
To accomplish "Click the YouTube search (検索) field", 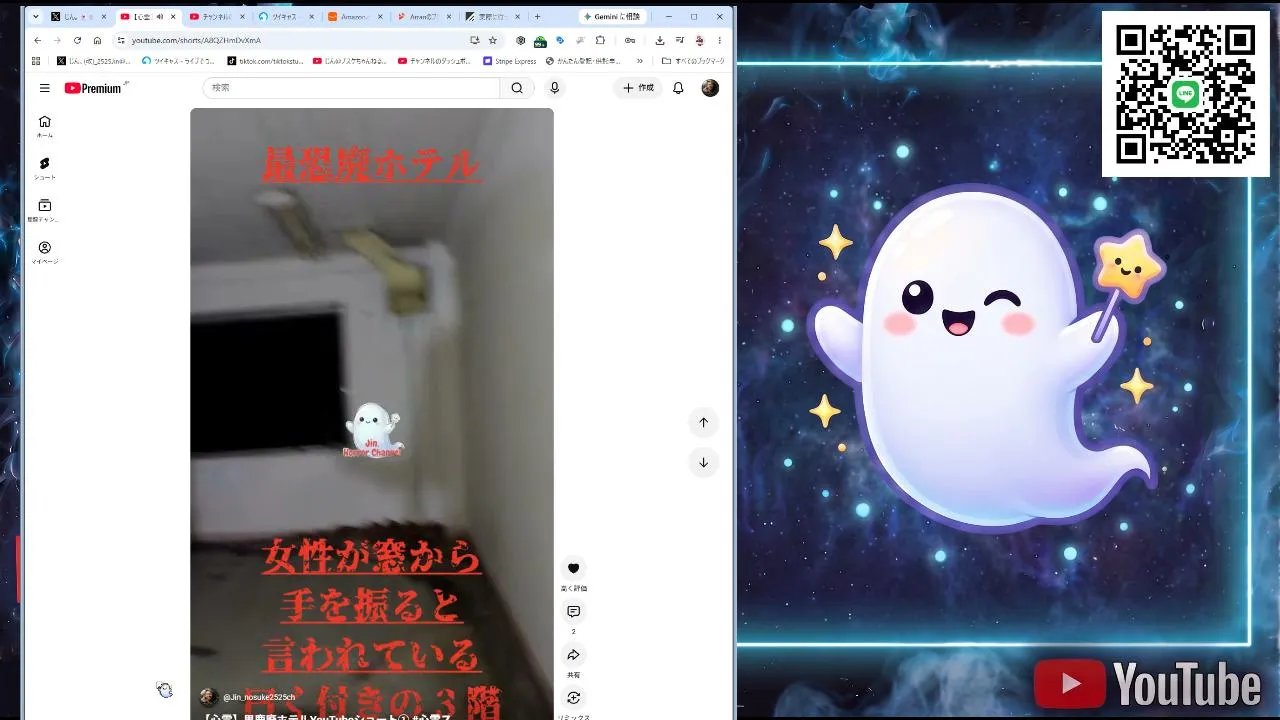I will (351, 88).
